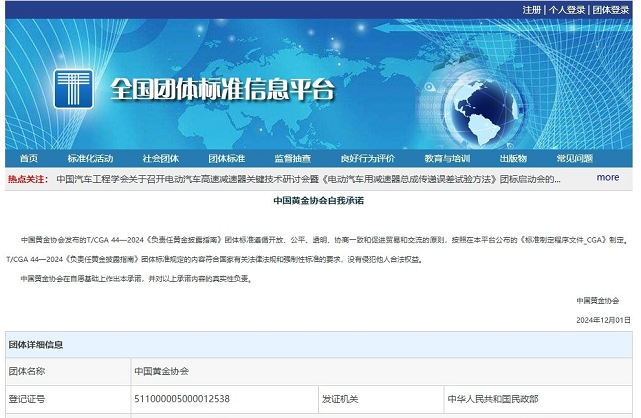The image size is (641, 418).
Task: Select the 良好行为评价 menu item
Action: (367, 158)
